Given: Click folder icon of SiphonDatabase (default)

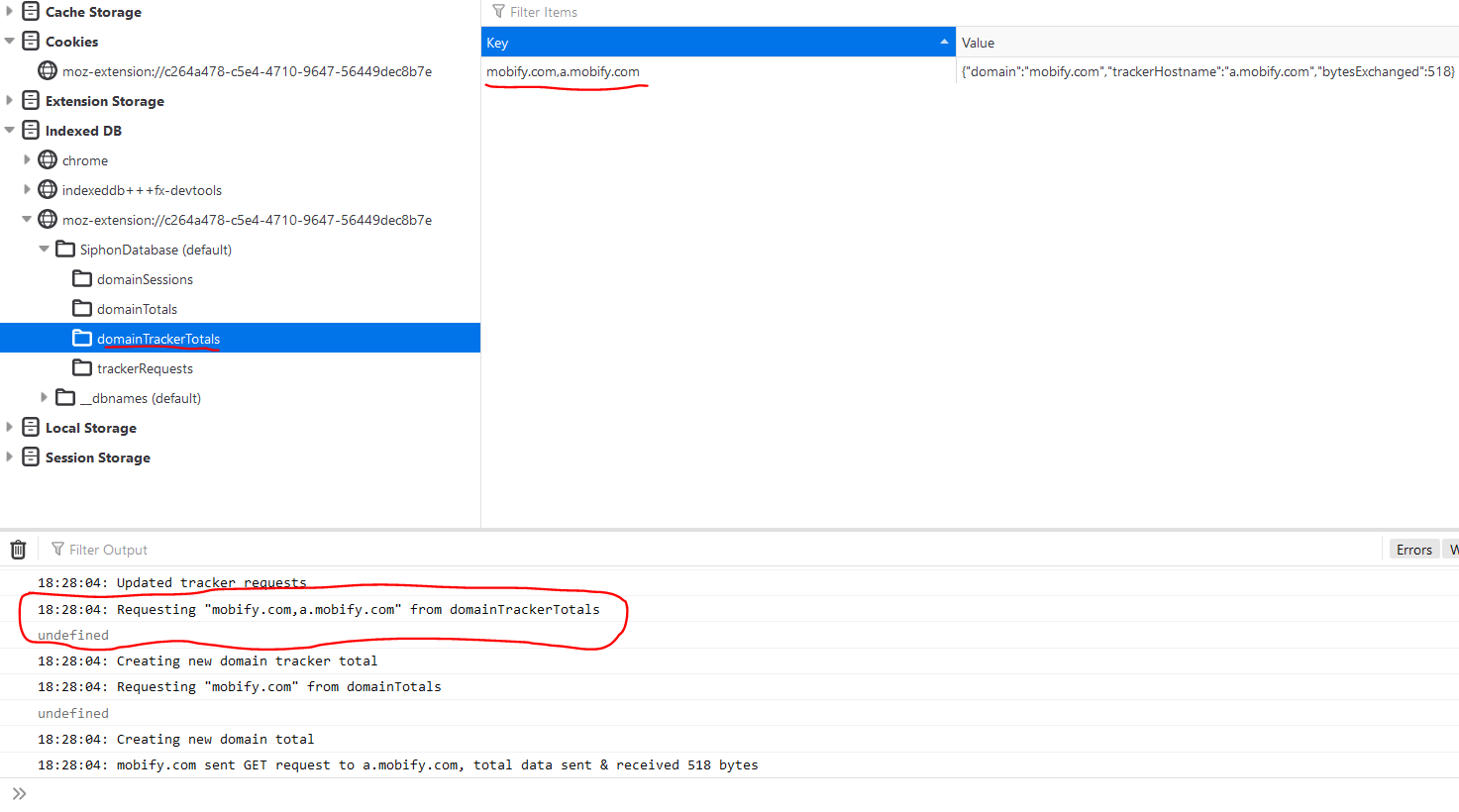Looking at the screenshot, I should (65, 250).
